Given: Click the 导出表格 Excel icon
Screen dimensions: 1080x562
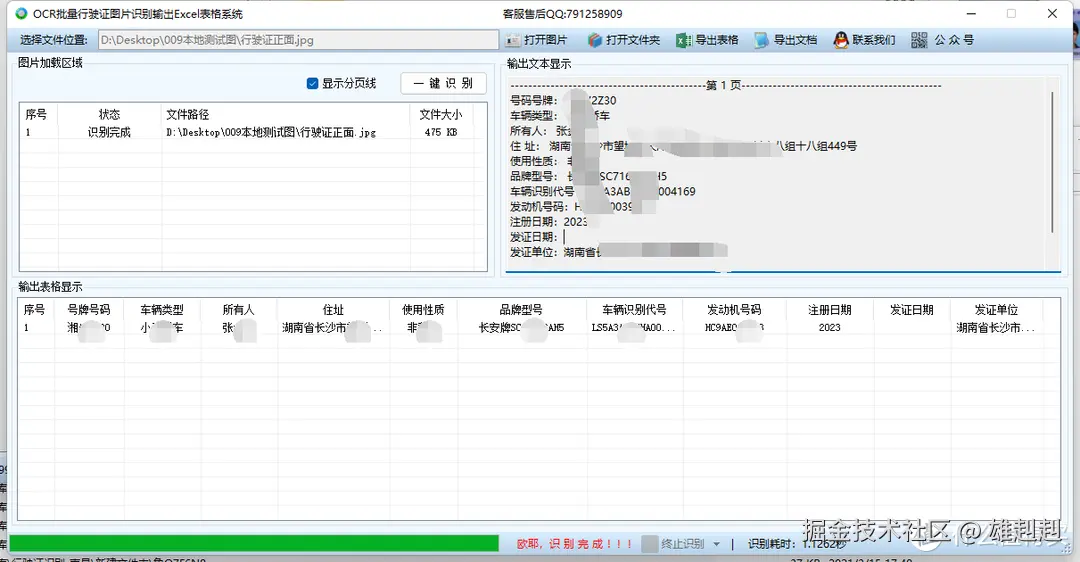Looking at the screenshot, I should 683,41.
